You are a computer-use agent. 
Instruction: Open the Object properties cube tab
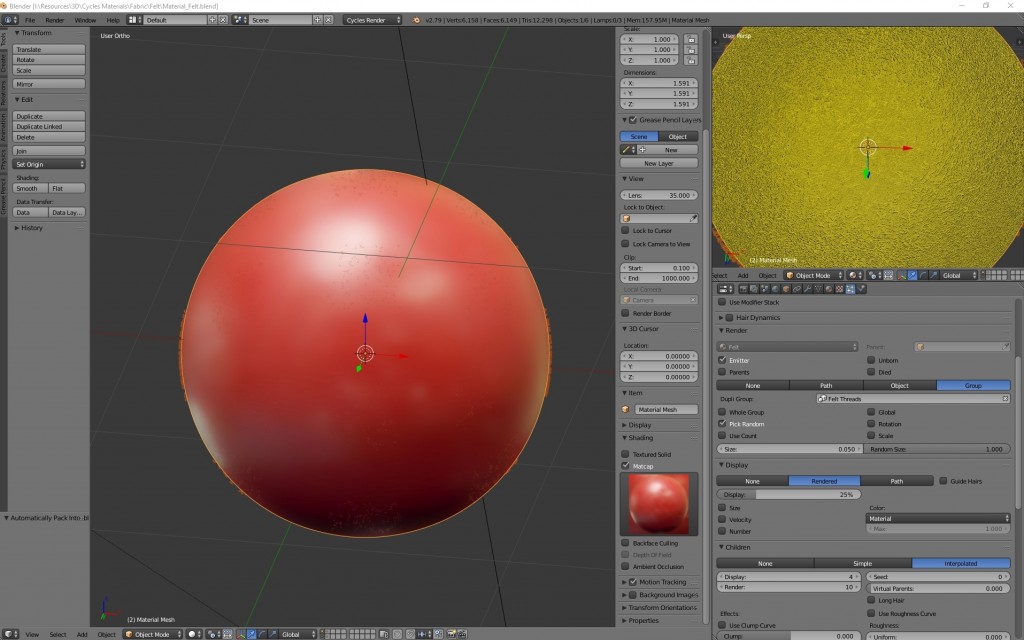(785, 289)
